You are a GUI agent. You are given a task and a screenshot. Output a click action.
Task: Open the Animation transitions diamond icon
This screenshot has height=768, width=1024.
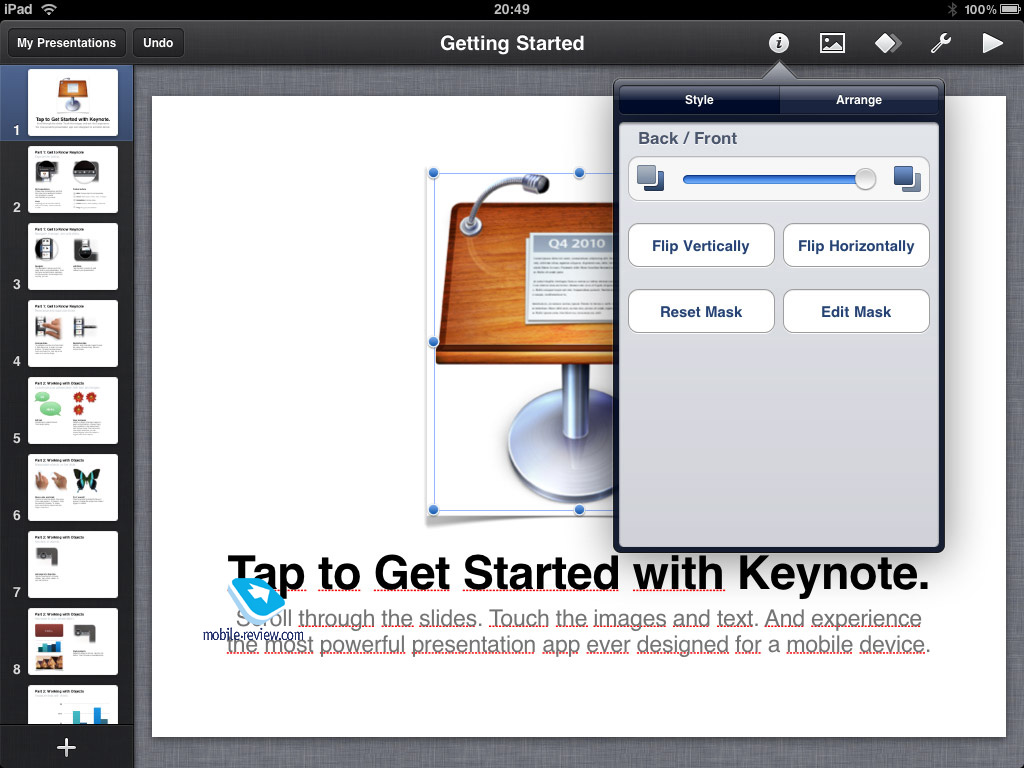coord(888,43)
